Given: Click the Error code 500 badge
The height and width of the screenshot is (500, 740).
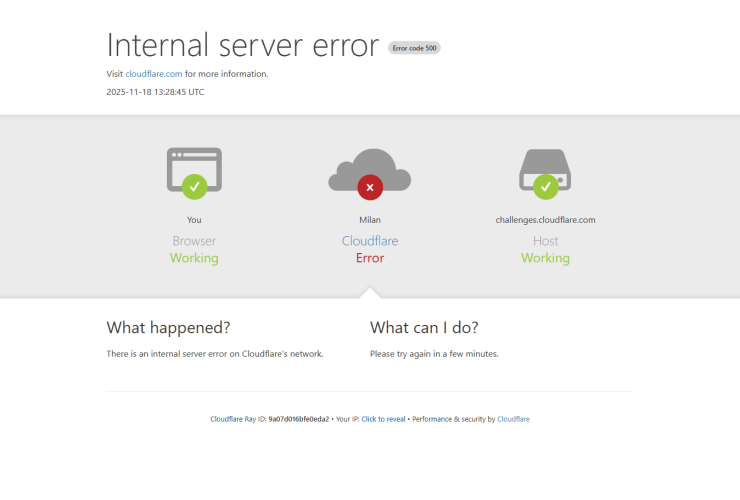Looking at the screenshot, I should tap(414, 48).
